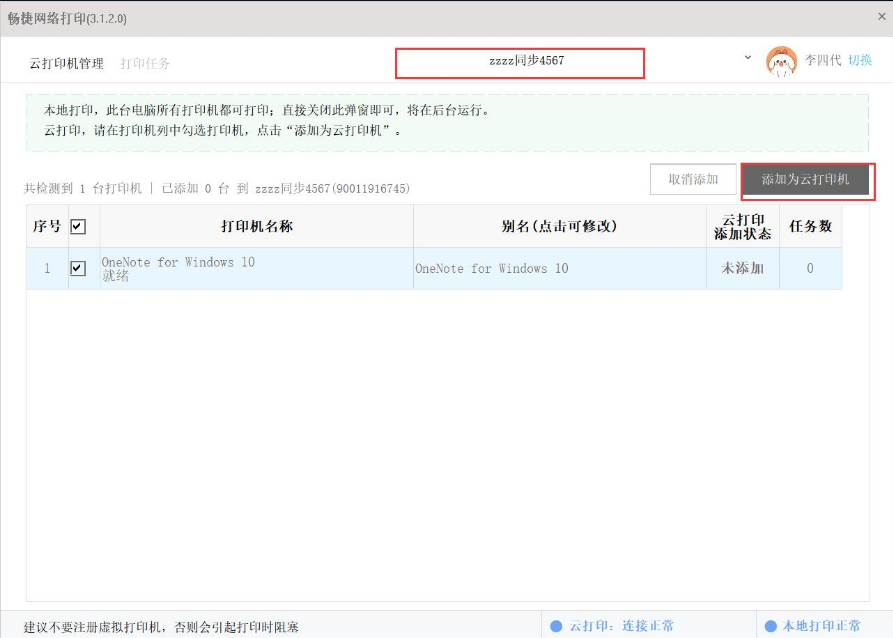Viewport: 893px width, 638px height.
Task: Click the 李四代 username
Action: click(822, 60)
